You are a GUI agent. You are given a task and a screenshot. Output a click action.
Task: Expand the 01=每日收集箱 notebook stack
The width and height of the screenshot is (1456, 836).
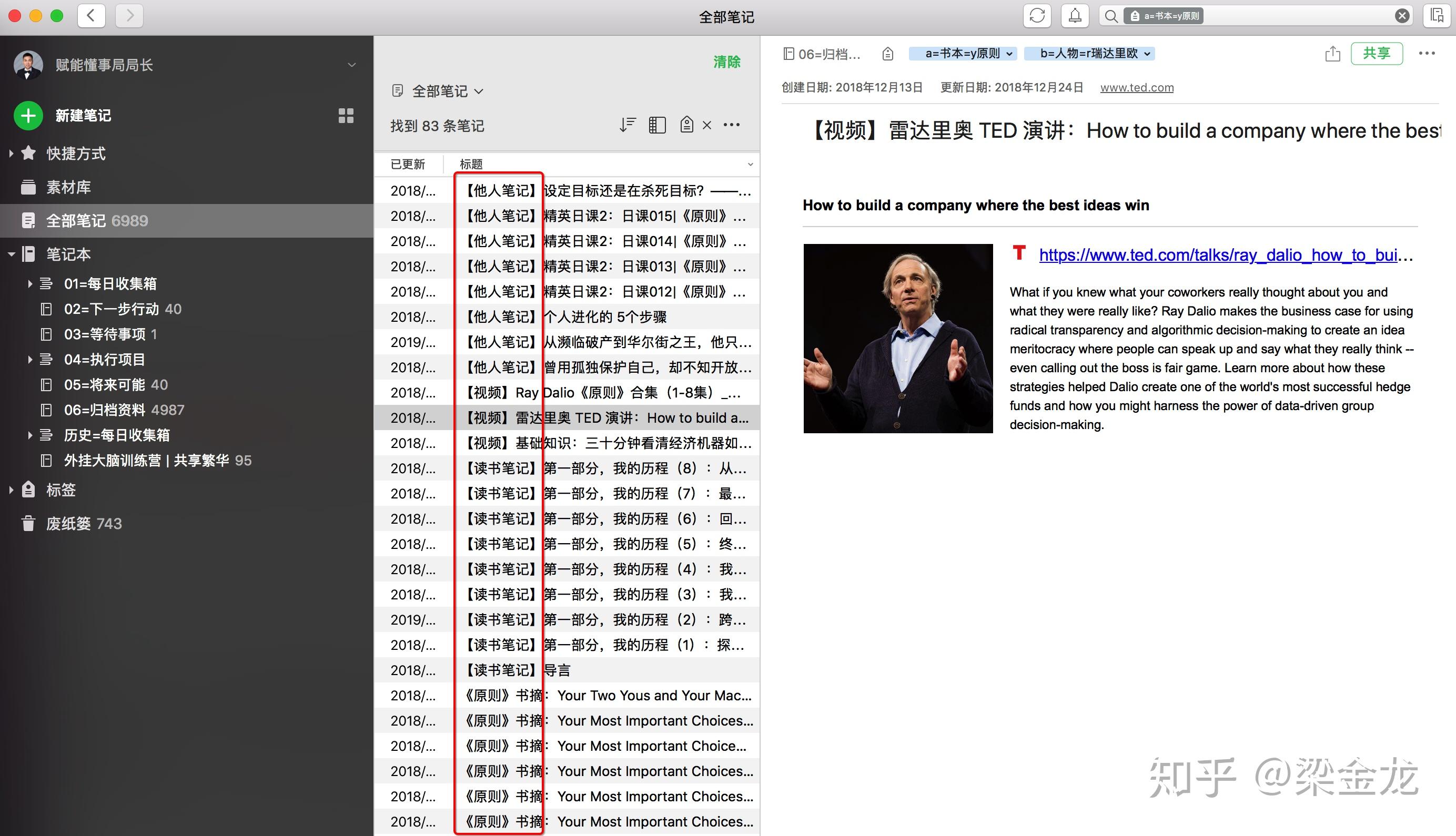(x=30, y=283)
